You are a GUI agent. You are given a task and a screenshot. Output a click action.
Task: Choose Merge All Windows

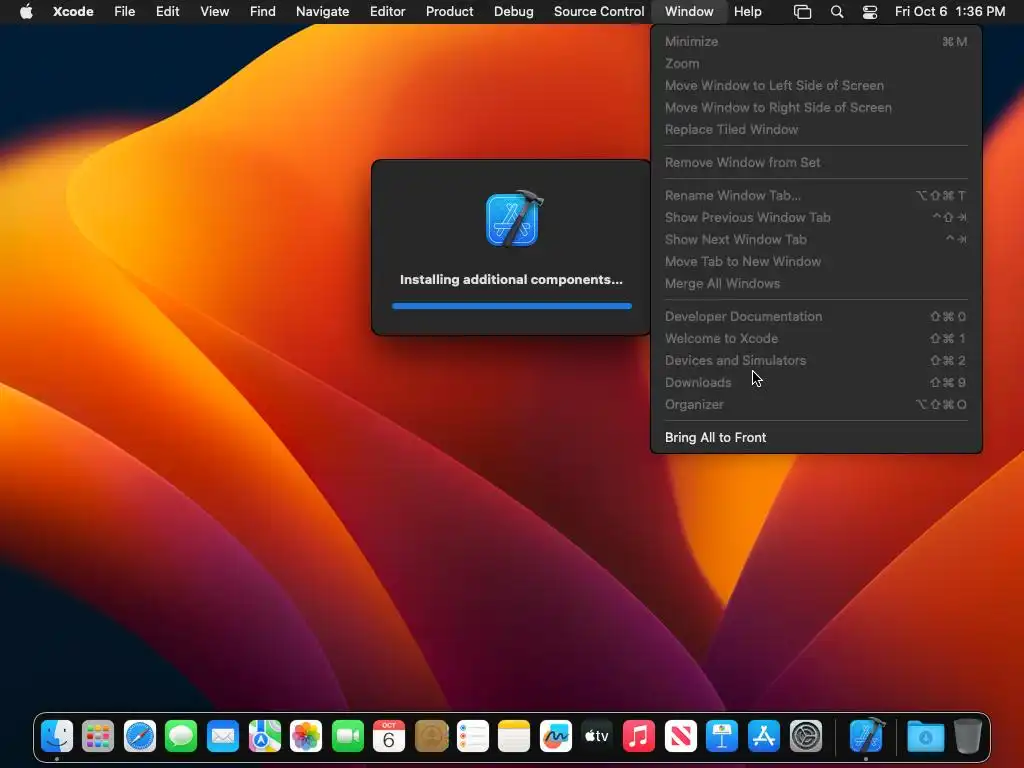tap(816, 283)
